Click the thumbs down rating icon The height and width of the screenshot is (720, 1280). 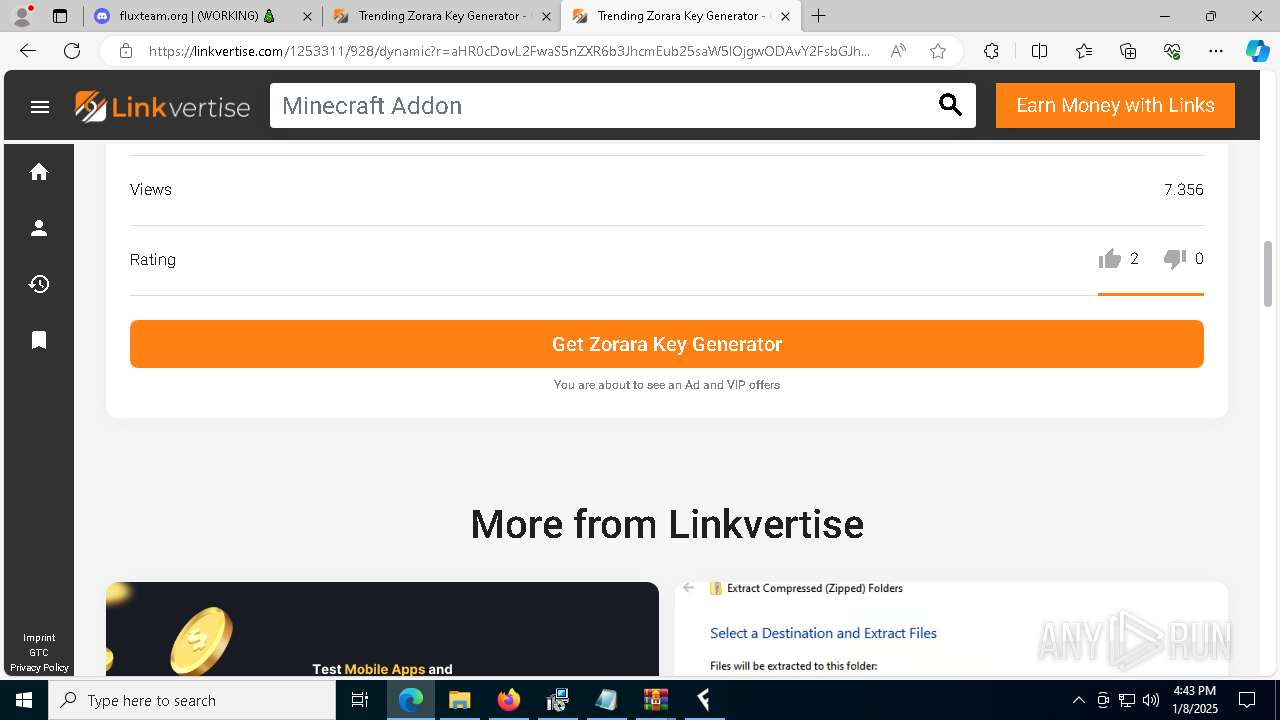pyautogui.click(x=1175, y=259)
